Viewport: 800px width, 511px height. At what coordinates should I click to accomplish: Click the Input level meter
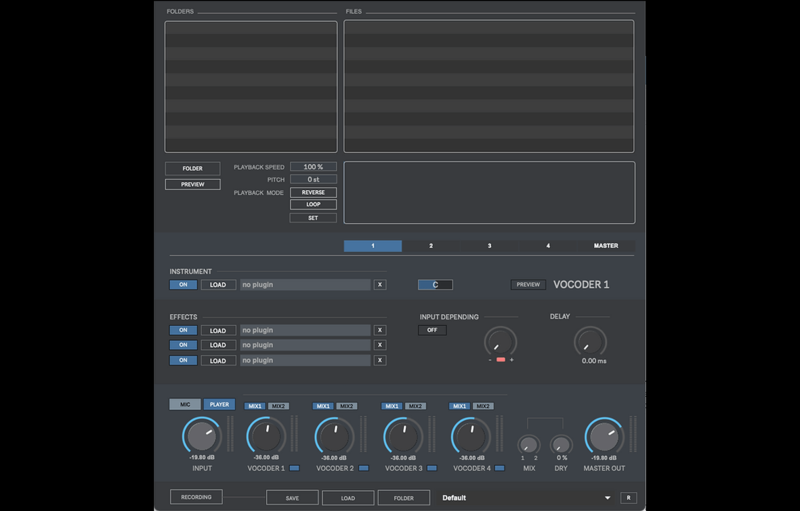(x=230, y=433)
